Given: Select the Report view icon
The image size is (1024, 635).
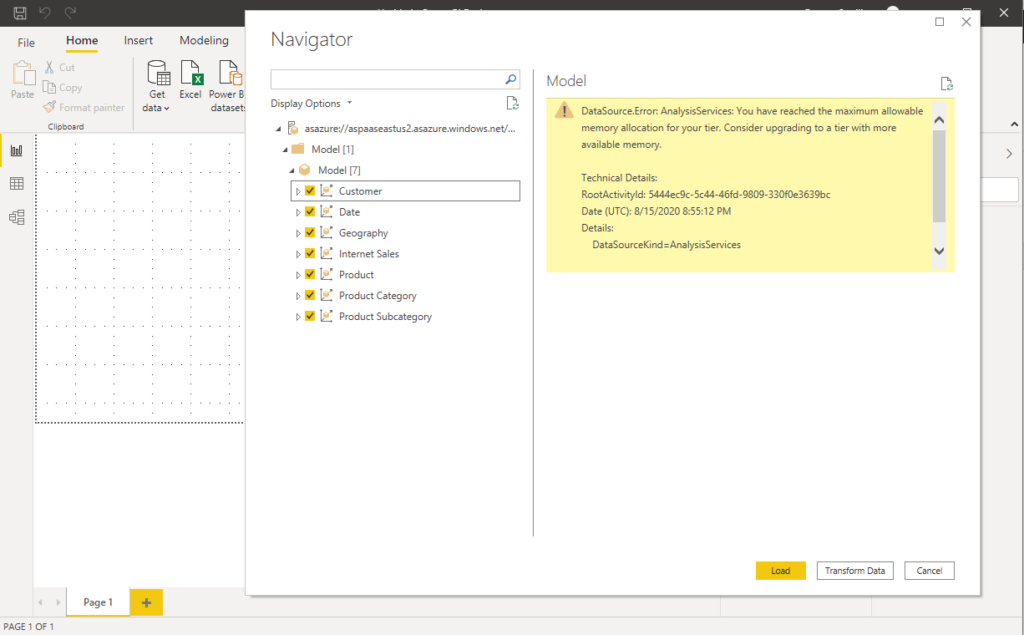Looking at the screenshot, I should click(15, 150).
